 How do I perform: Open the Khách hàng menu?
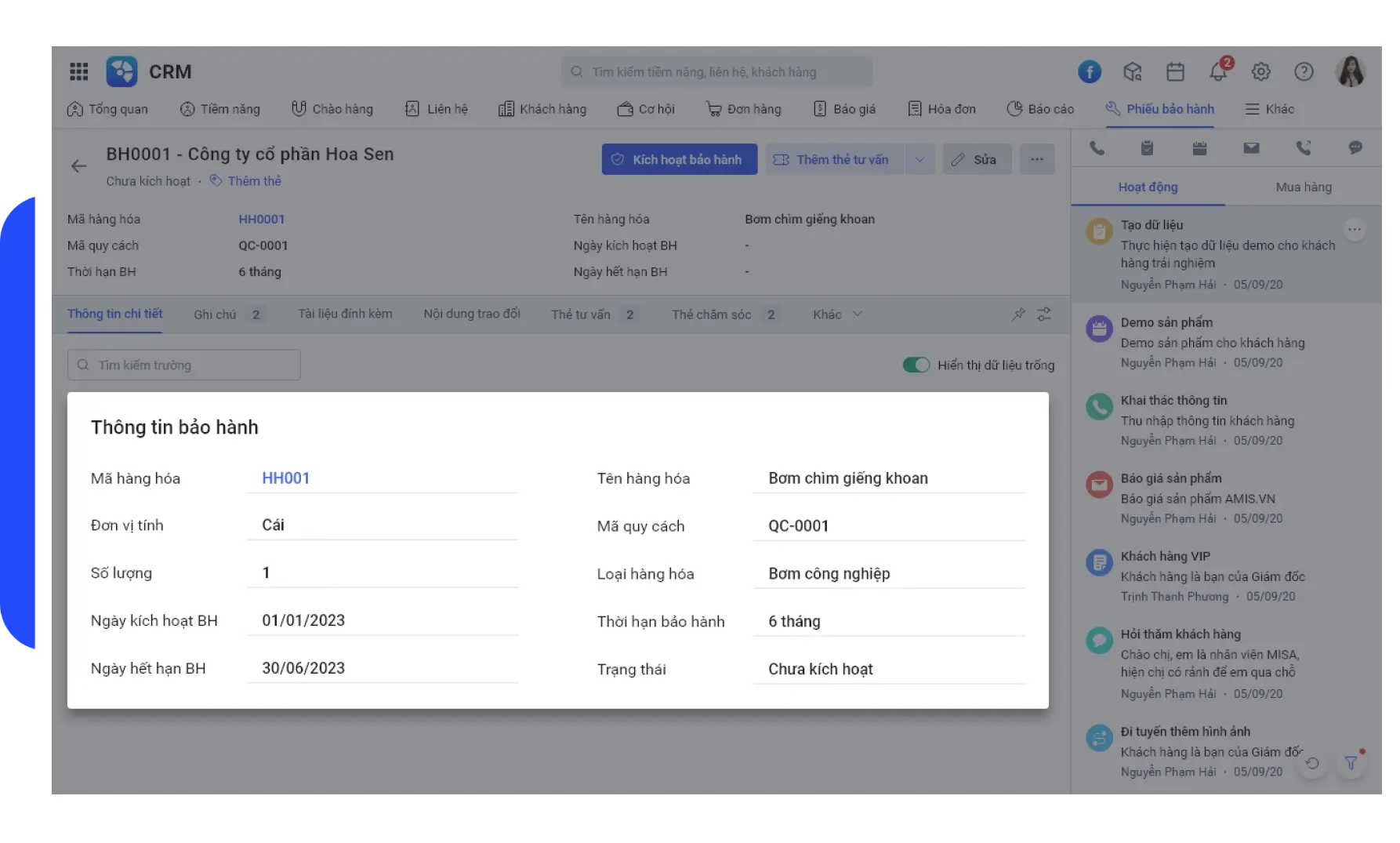542,109
